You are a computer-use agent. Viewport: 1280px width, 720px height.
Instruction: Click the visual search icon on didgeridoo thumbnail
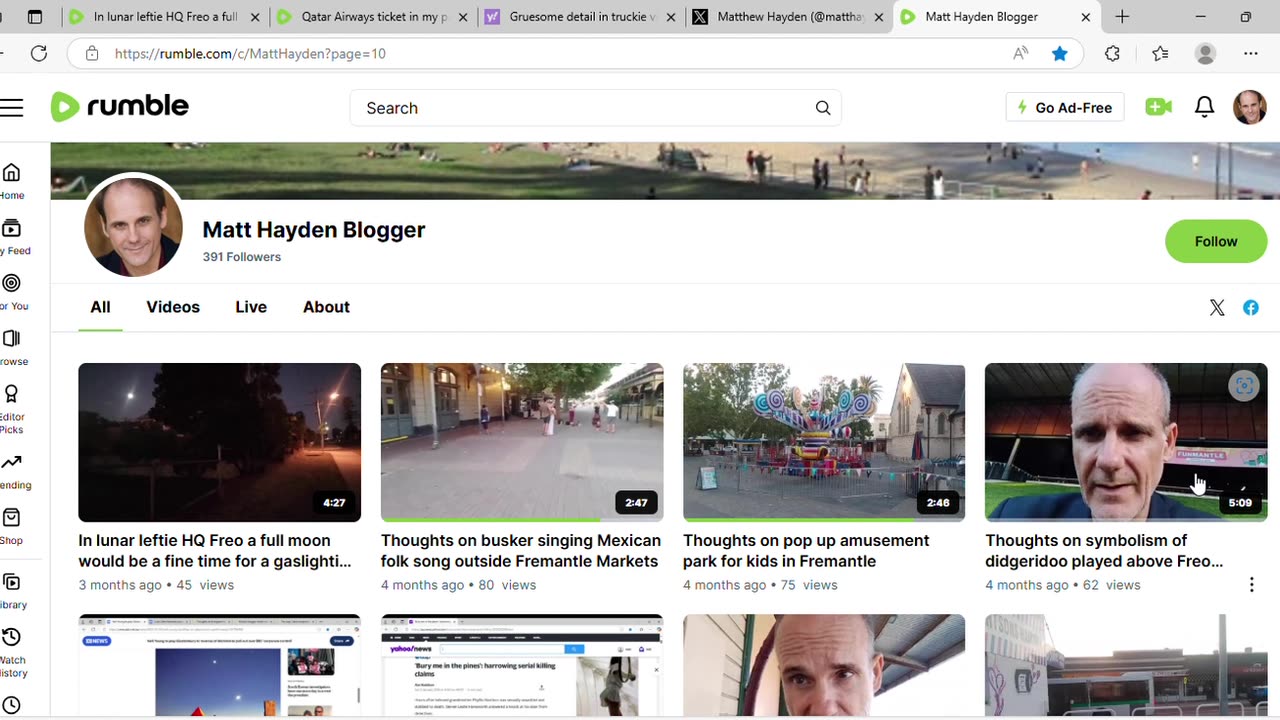click(x=1243, y=386)
